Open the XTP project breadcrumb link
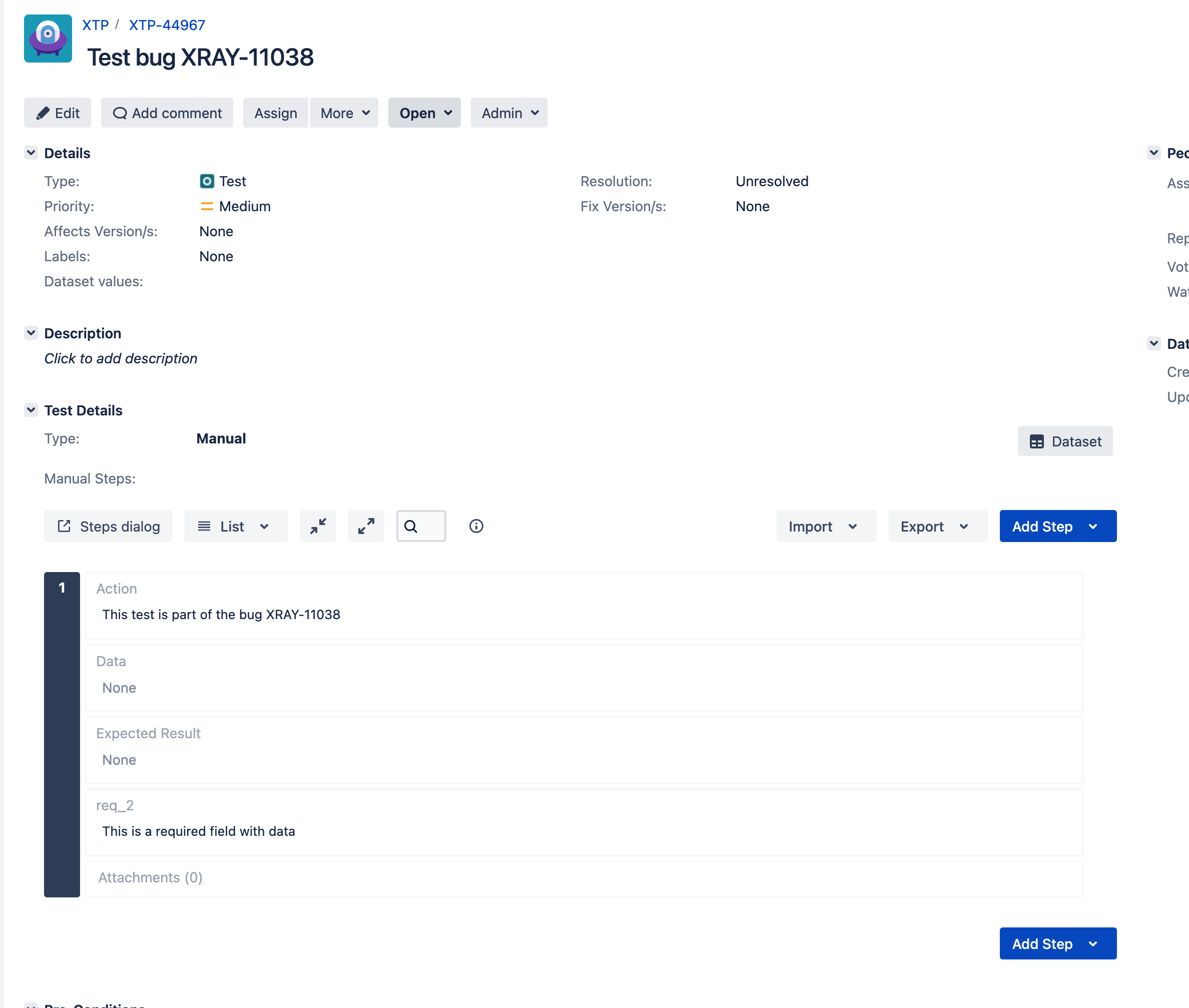 (x=96, y=25)
